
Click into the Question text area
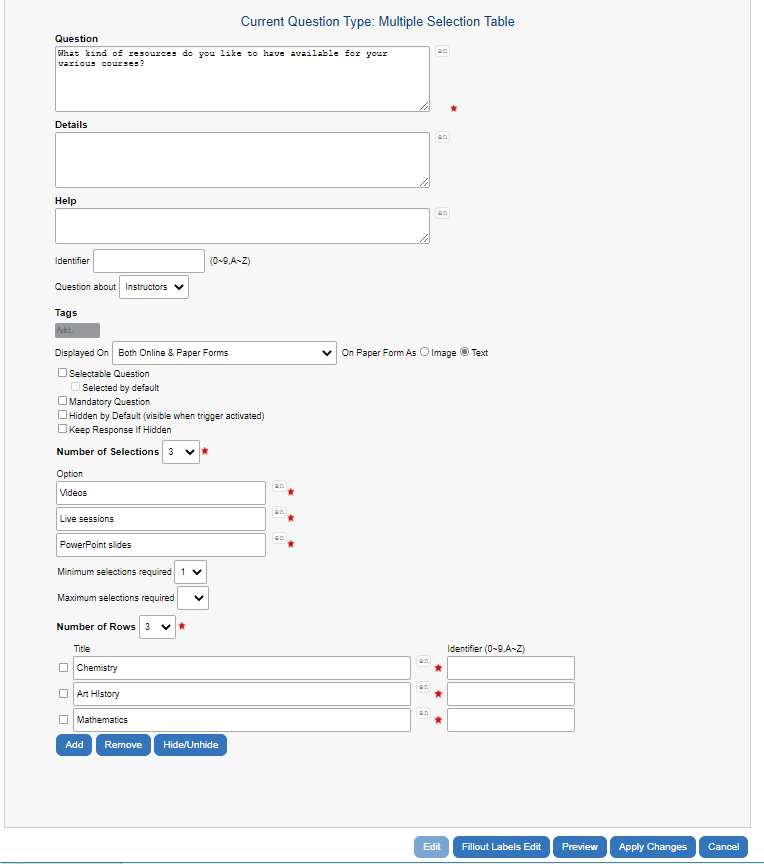click(242, 79)
